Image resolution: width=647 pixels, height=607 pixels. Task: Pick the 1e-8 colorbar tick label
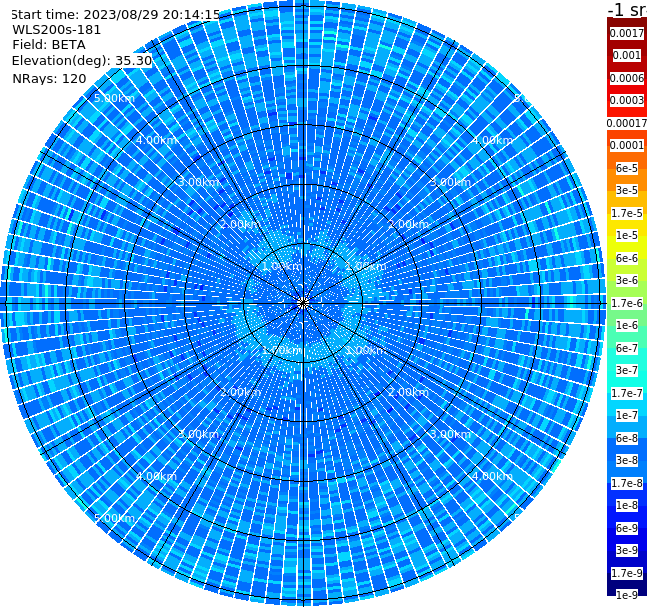(627, 505)
